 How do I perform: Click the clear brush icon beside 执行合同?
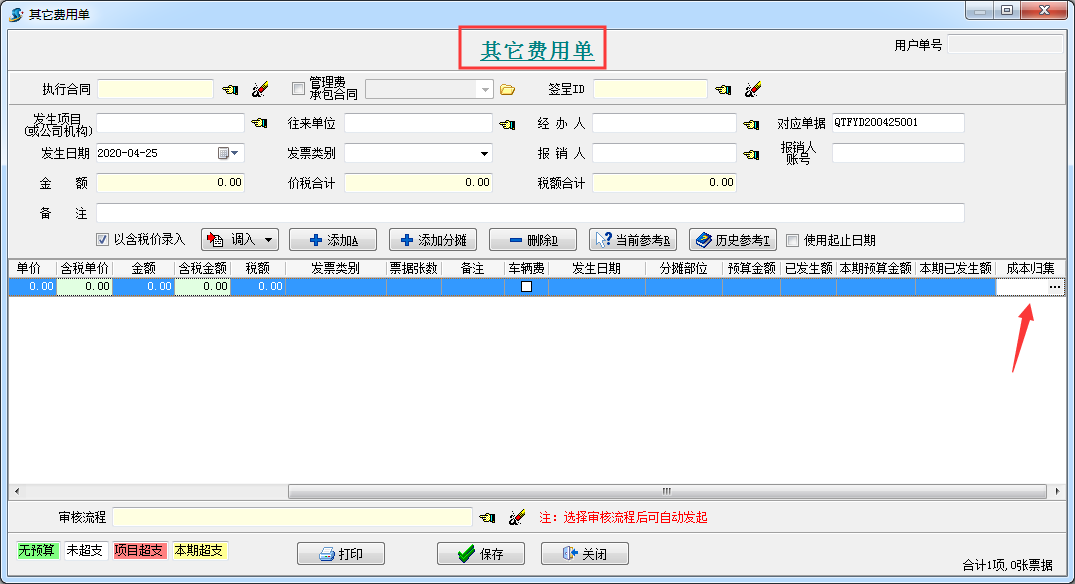pyautogui.click(x=260, y=90)
